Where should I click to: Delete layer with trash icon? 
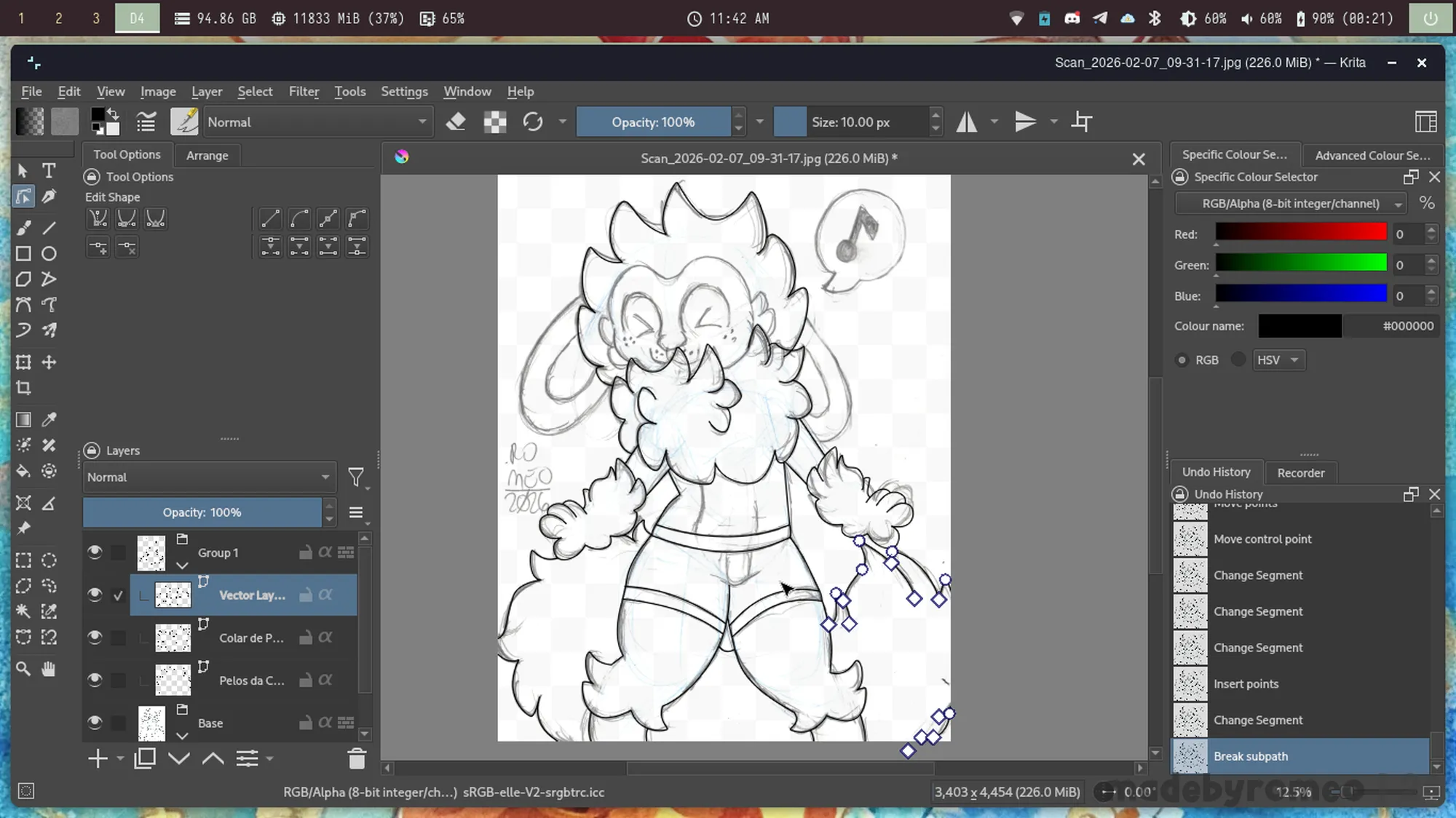356,759
